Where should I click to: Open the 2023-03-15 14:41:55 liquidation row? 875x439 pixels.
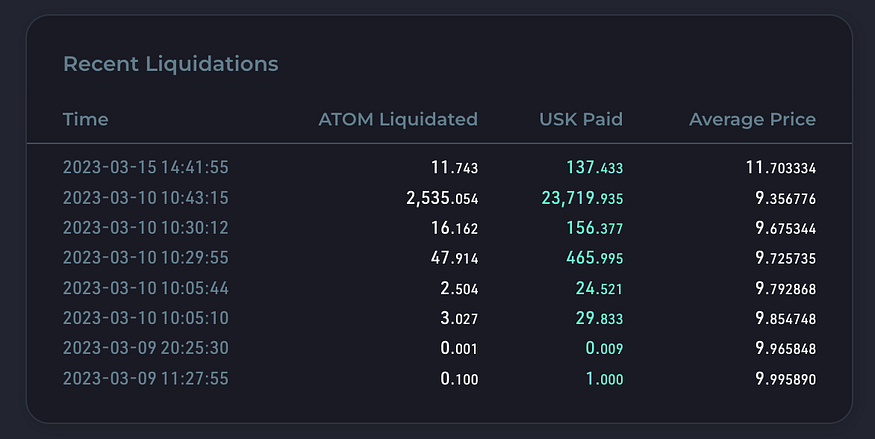pos(439,167)
